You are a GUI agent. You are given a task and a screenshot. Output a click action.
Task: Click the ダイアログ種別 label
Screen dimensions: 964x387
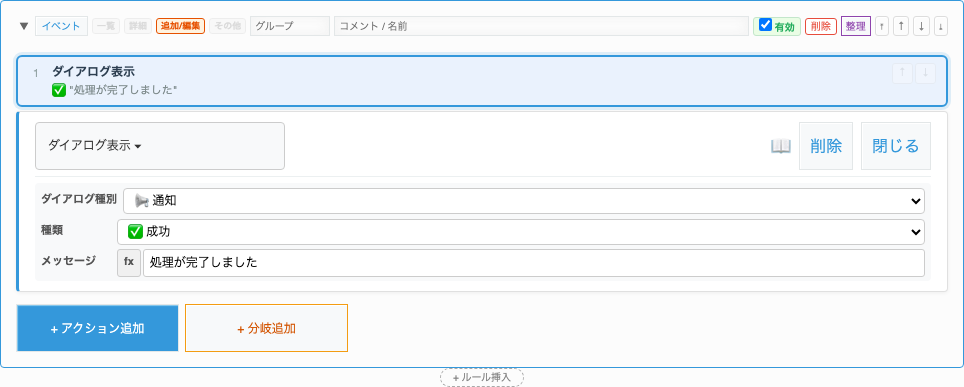79,199
